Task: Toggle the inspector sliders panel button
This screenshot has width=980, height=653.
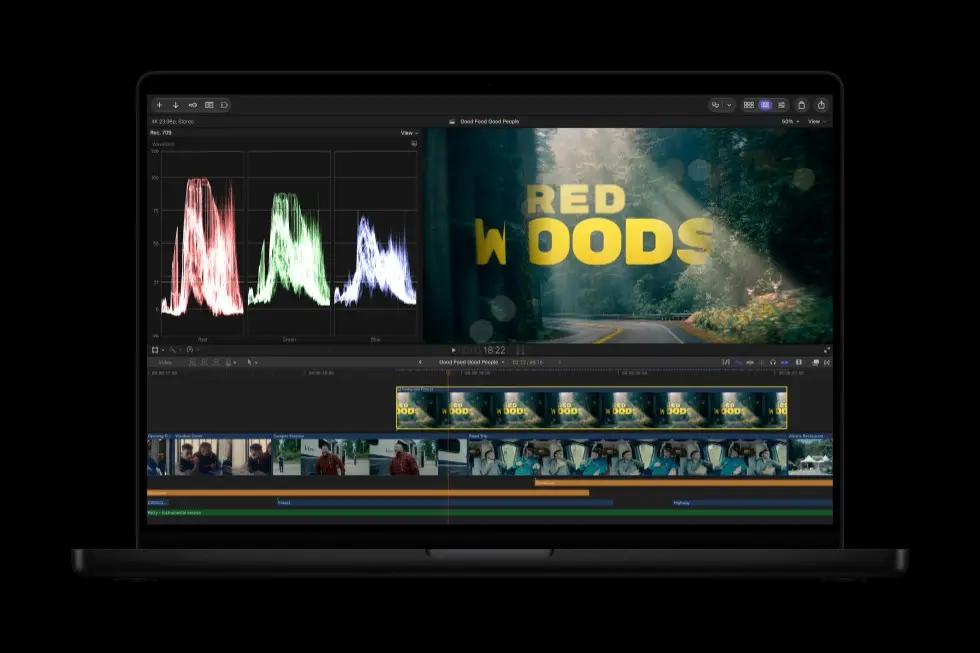Action: tap(781, 105)
